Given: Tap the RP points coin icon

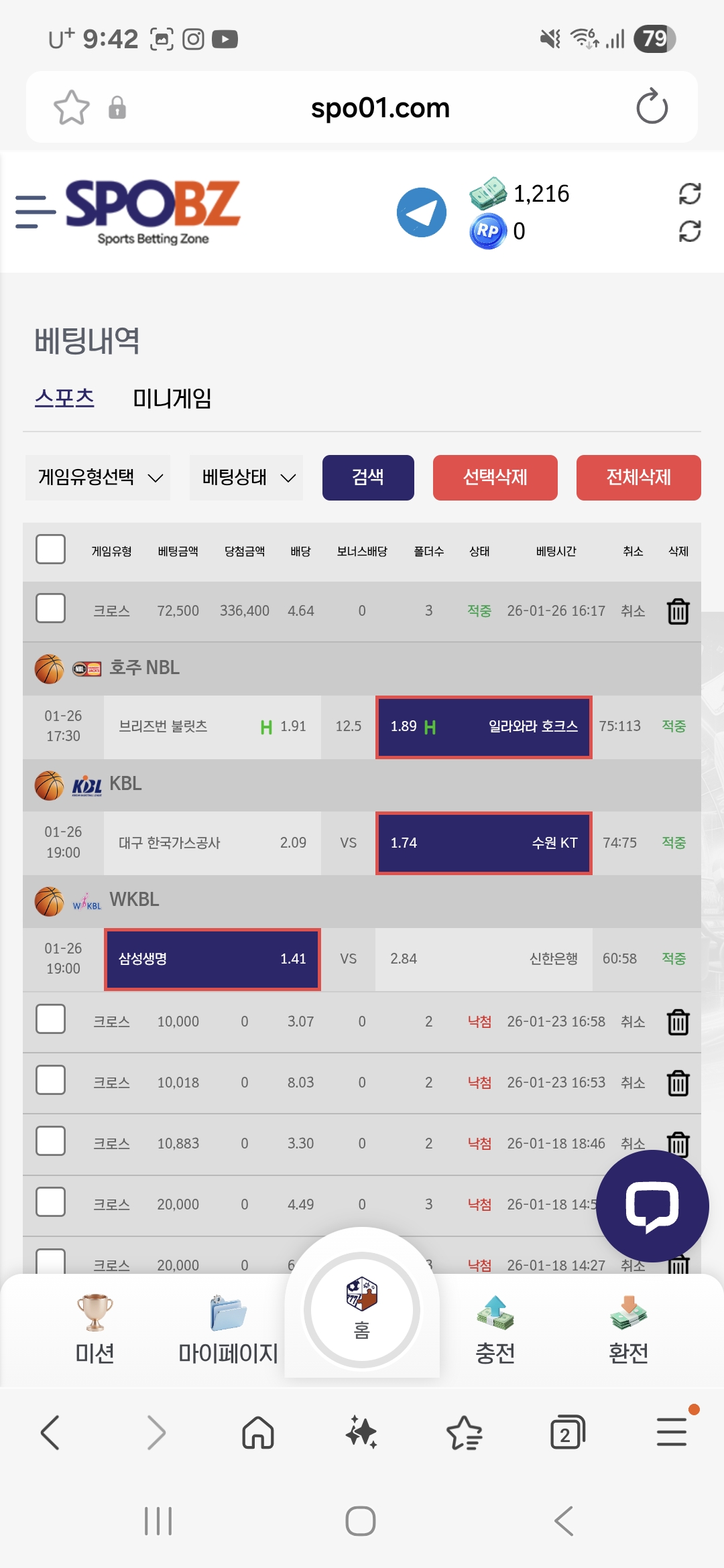Looking at the screenshot, I should [487, 231].
